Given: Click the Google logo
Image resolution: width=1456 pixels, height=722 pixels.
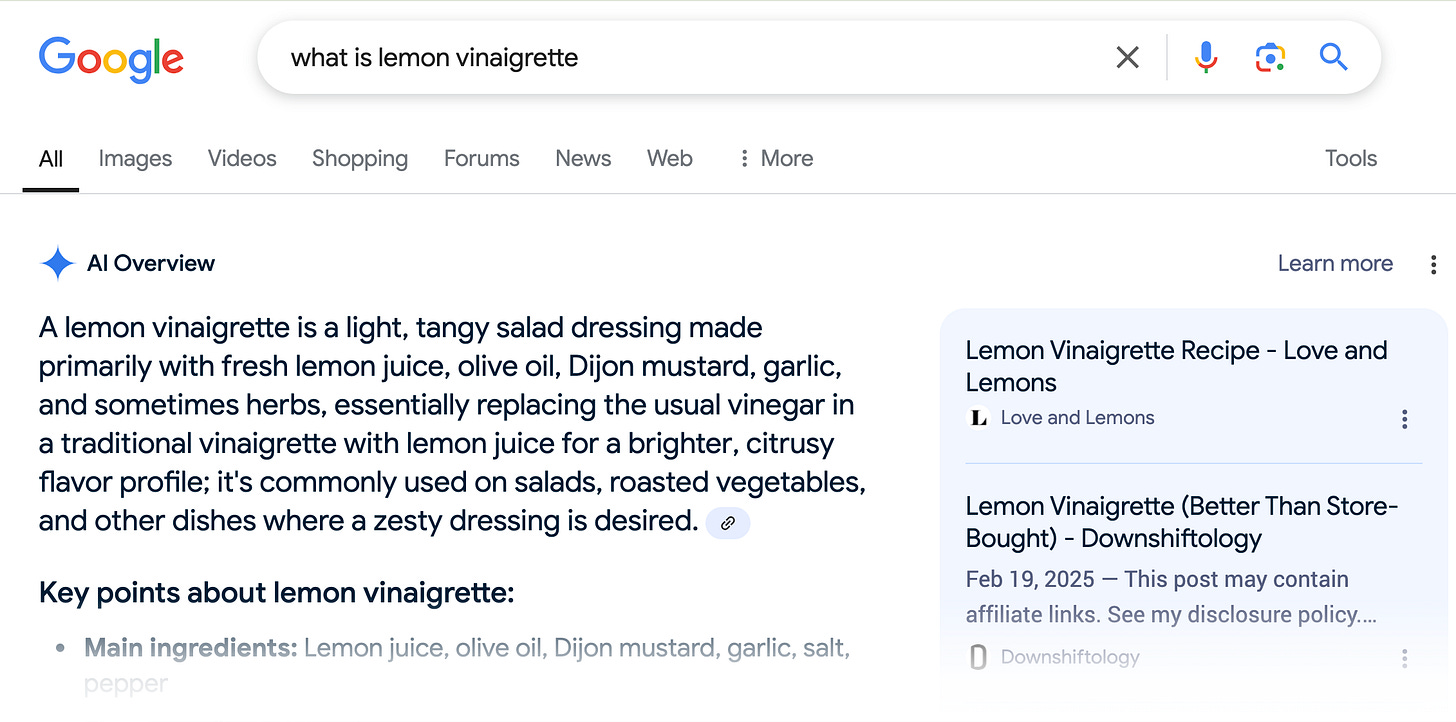Looking at the screenshot, I should [x=111, y=59].
